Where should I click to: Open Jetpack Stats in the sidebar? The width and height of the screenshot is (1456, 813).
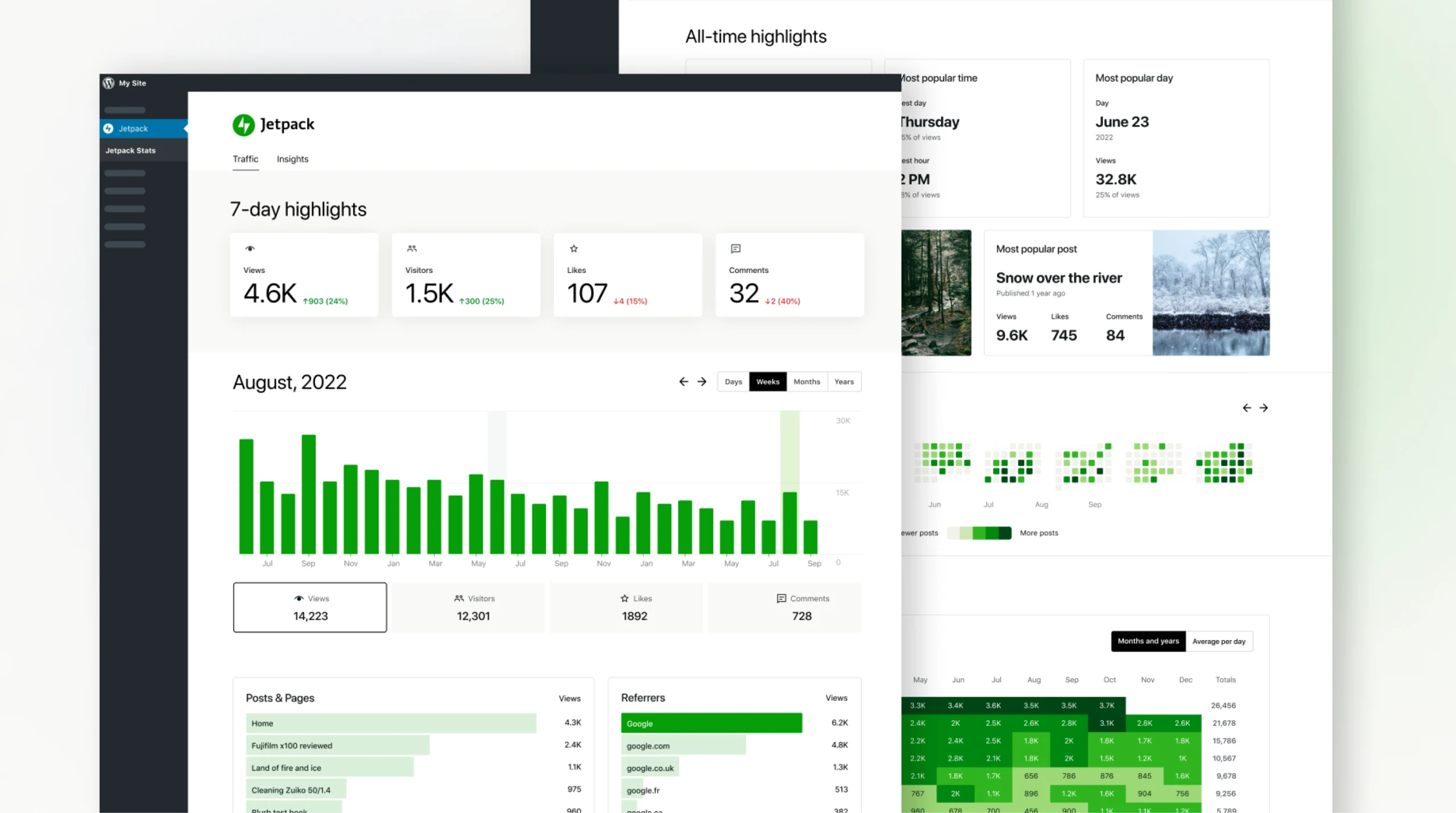[130, 151]
